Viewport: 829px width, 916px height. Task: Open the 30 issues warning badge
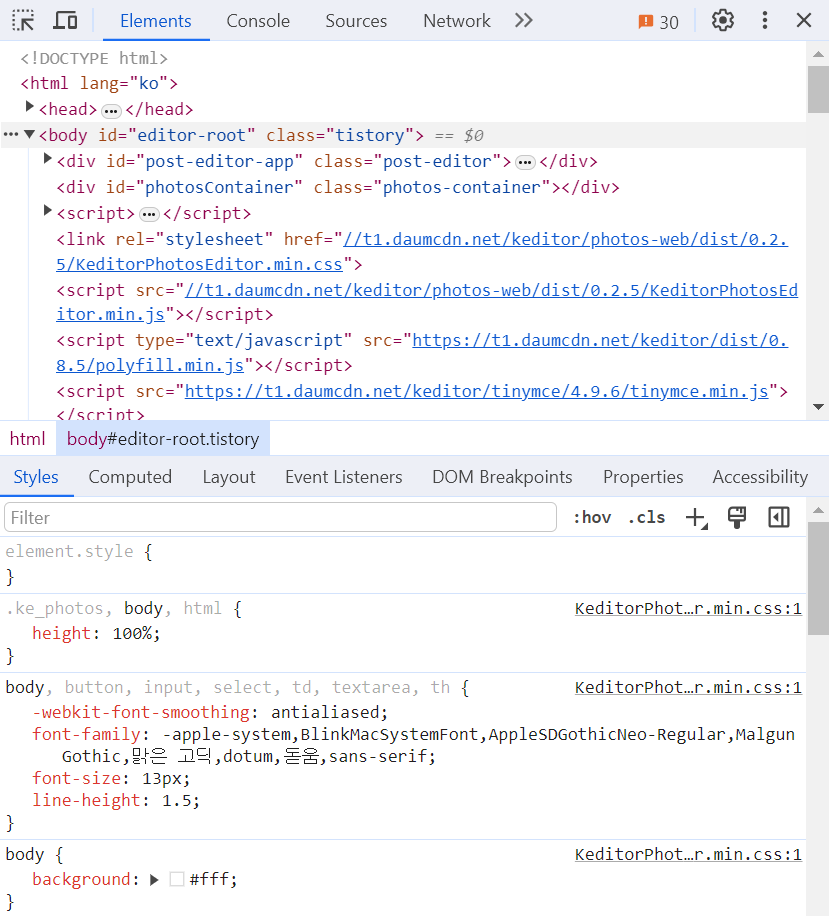(x=658, y=22)
